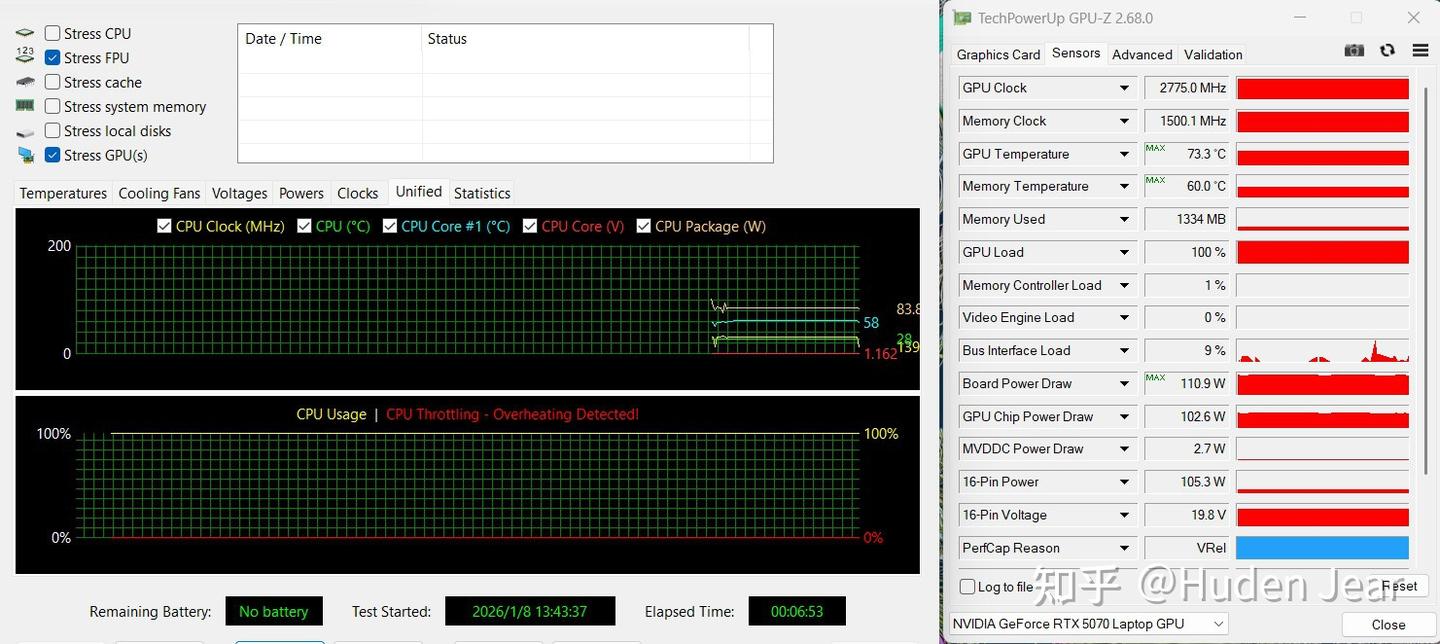This screenshot has width=1440, height=644.
Task: Open GPU selector combo box
Action: tap(1089, 624)
